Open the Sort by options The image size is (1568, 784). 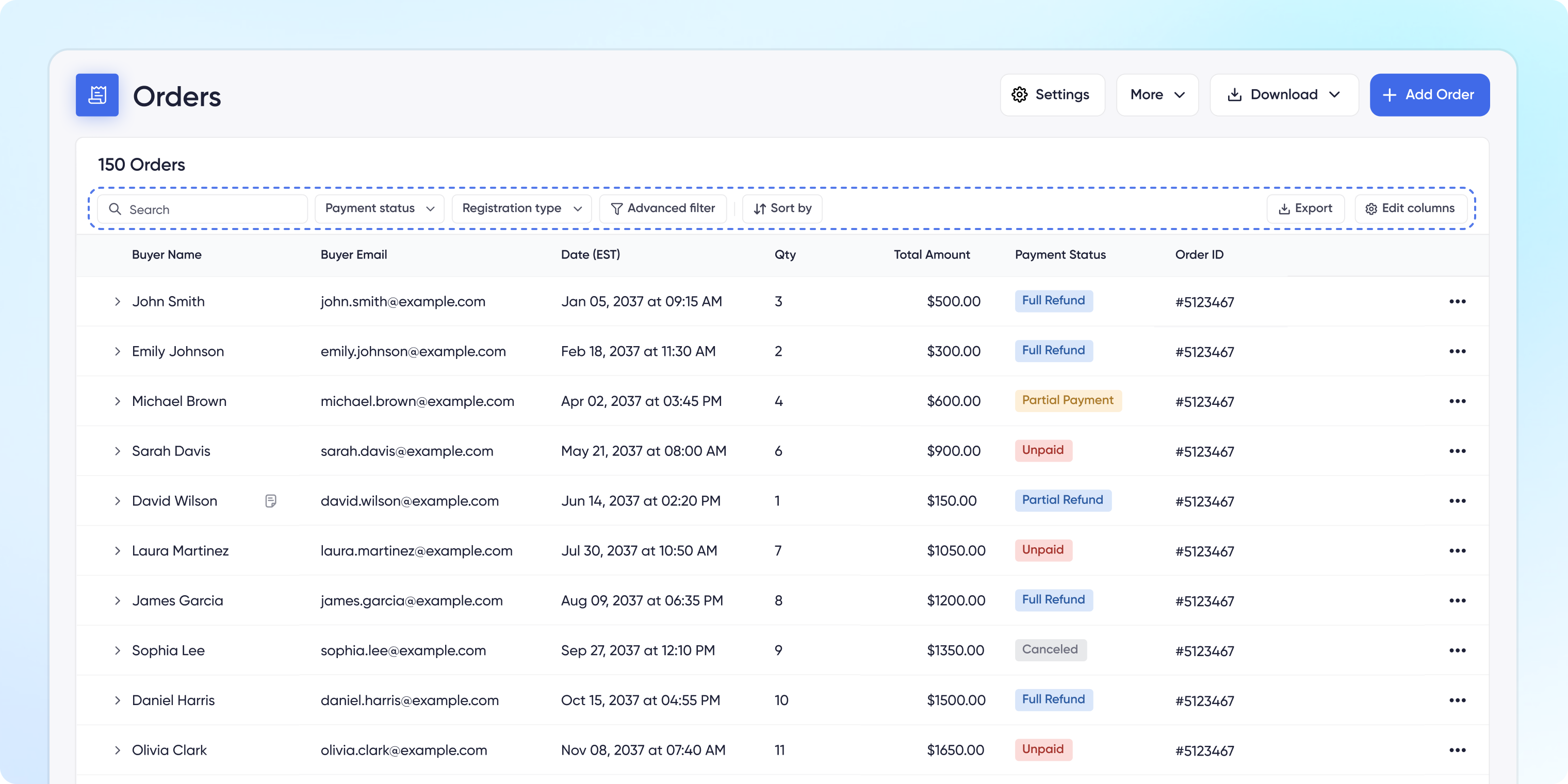(x=781, y=209)
